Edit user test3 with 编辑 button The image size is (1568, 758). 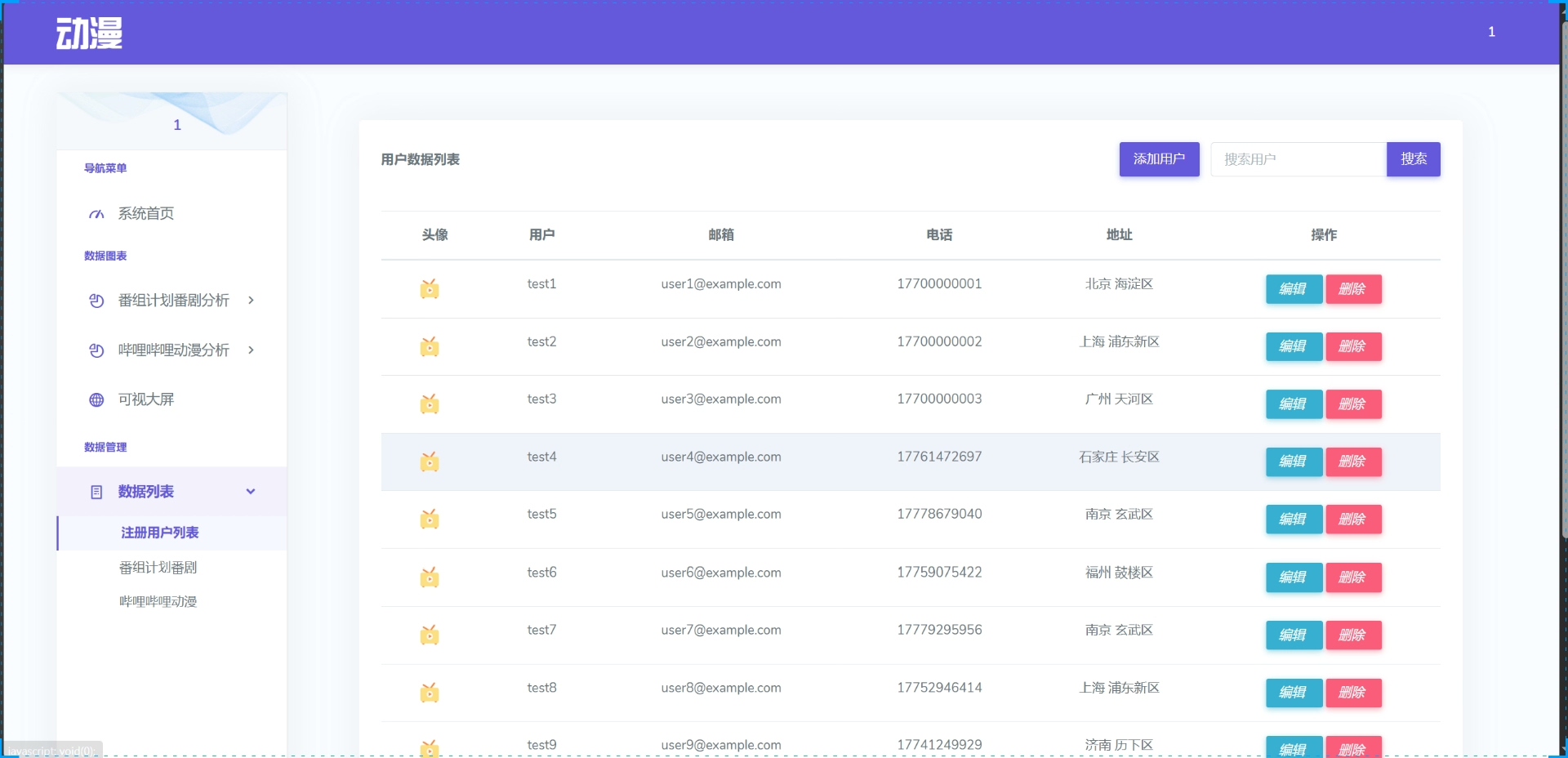click(x=1294, y=404)
